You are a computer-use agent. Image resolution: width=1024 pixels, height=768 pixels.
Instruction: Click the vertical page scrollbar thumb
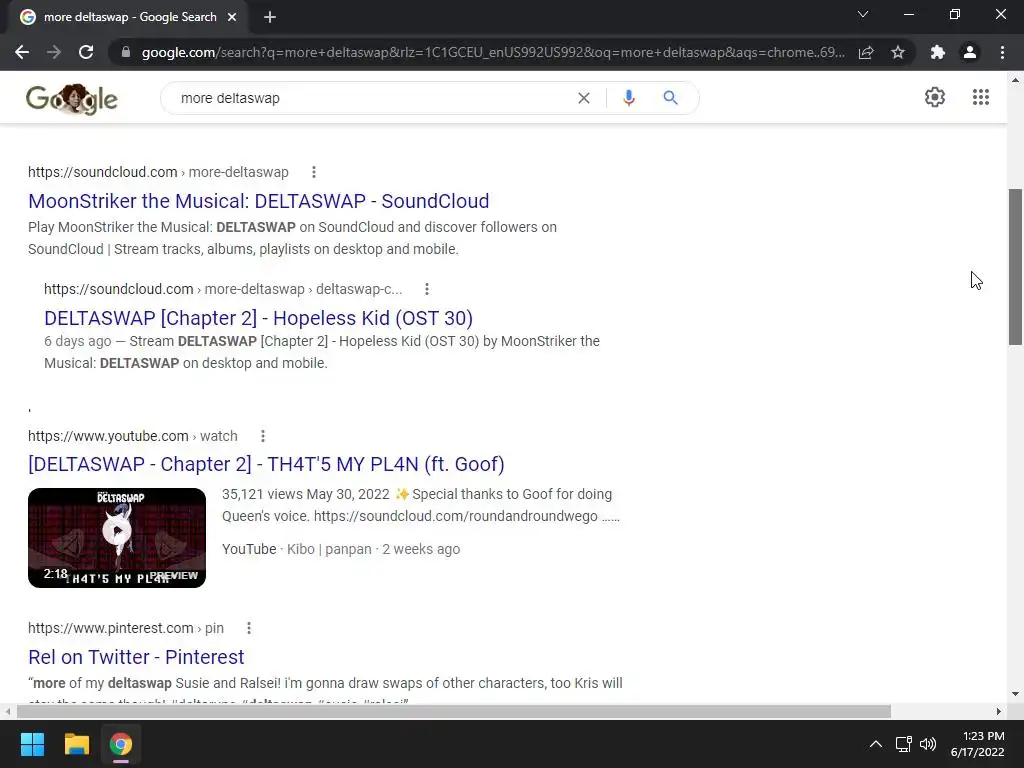coord(1015,266)
